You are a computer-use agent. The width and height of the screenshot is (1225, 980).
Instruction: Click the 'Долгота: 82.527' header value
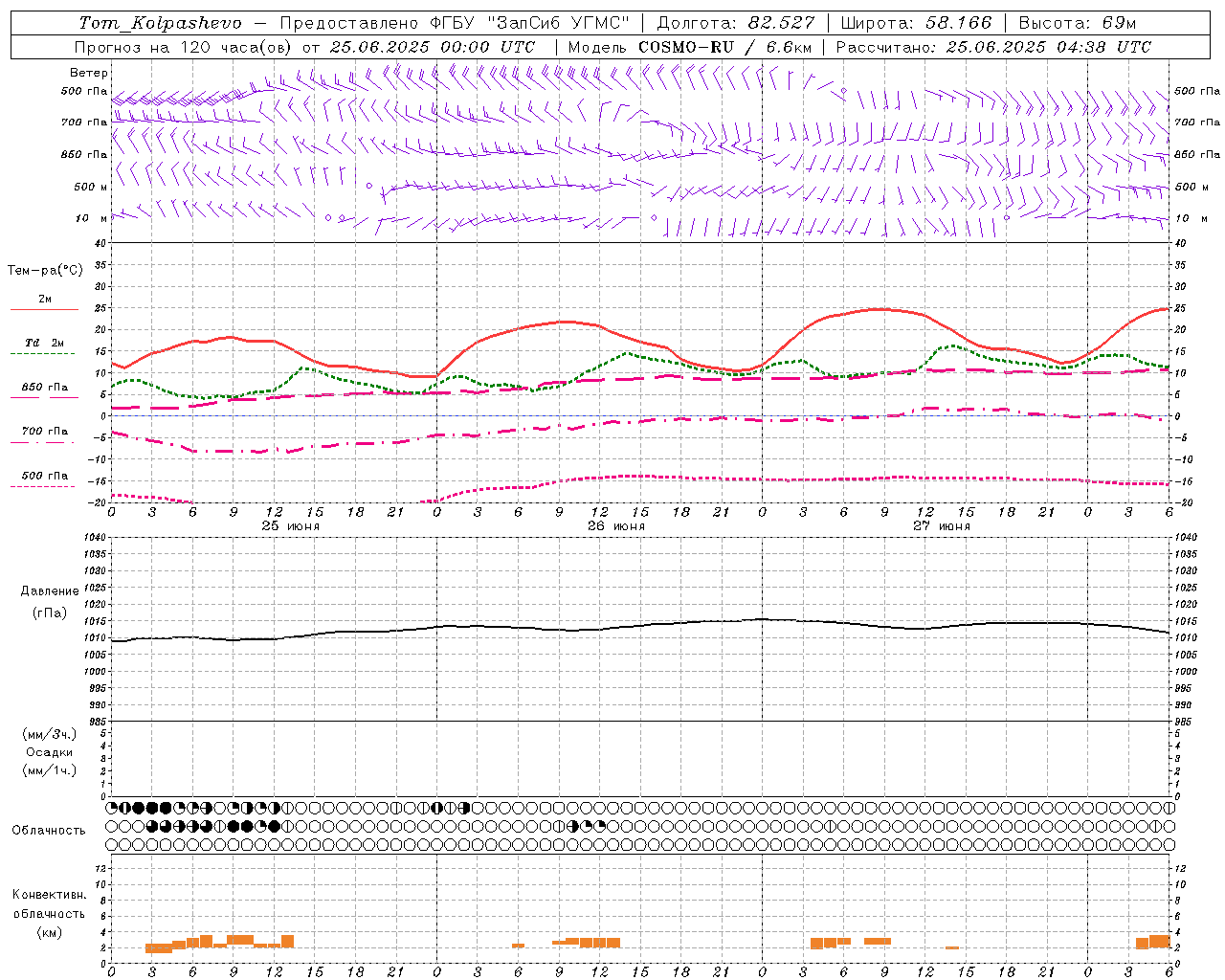coord(736,23)
